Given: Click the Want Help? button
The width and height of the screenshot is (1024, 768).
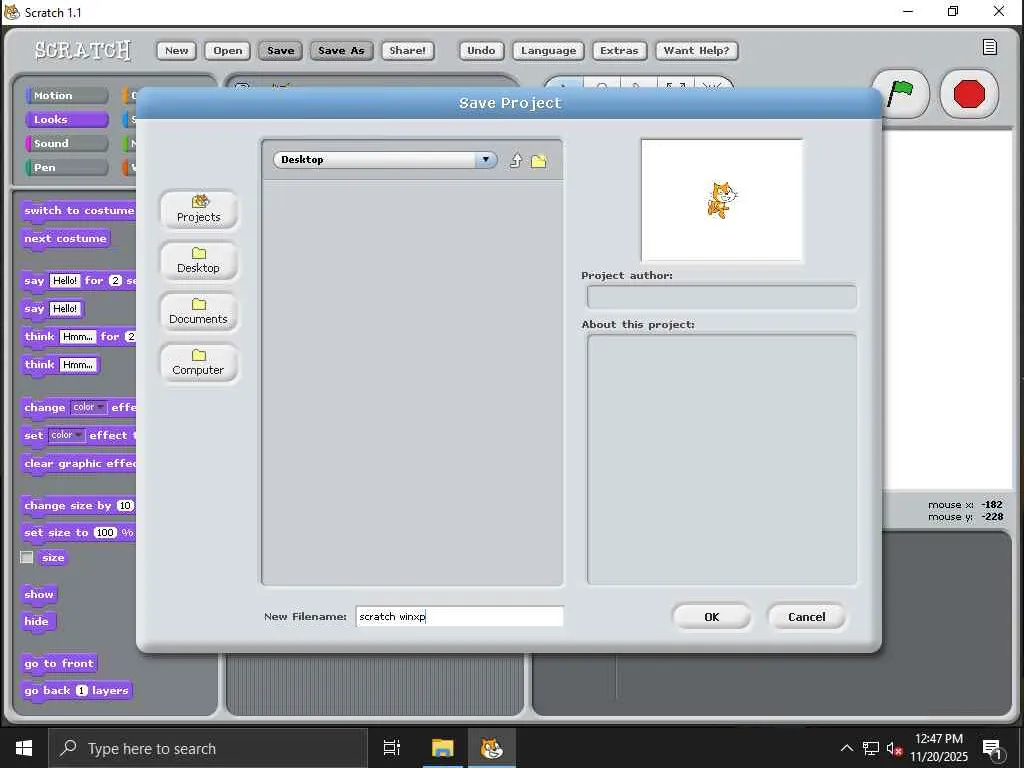Looking at the screenshot, I should (696, 50).
